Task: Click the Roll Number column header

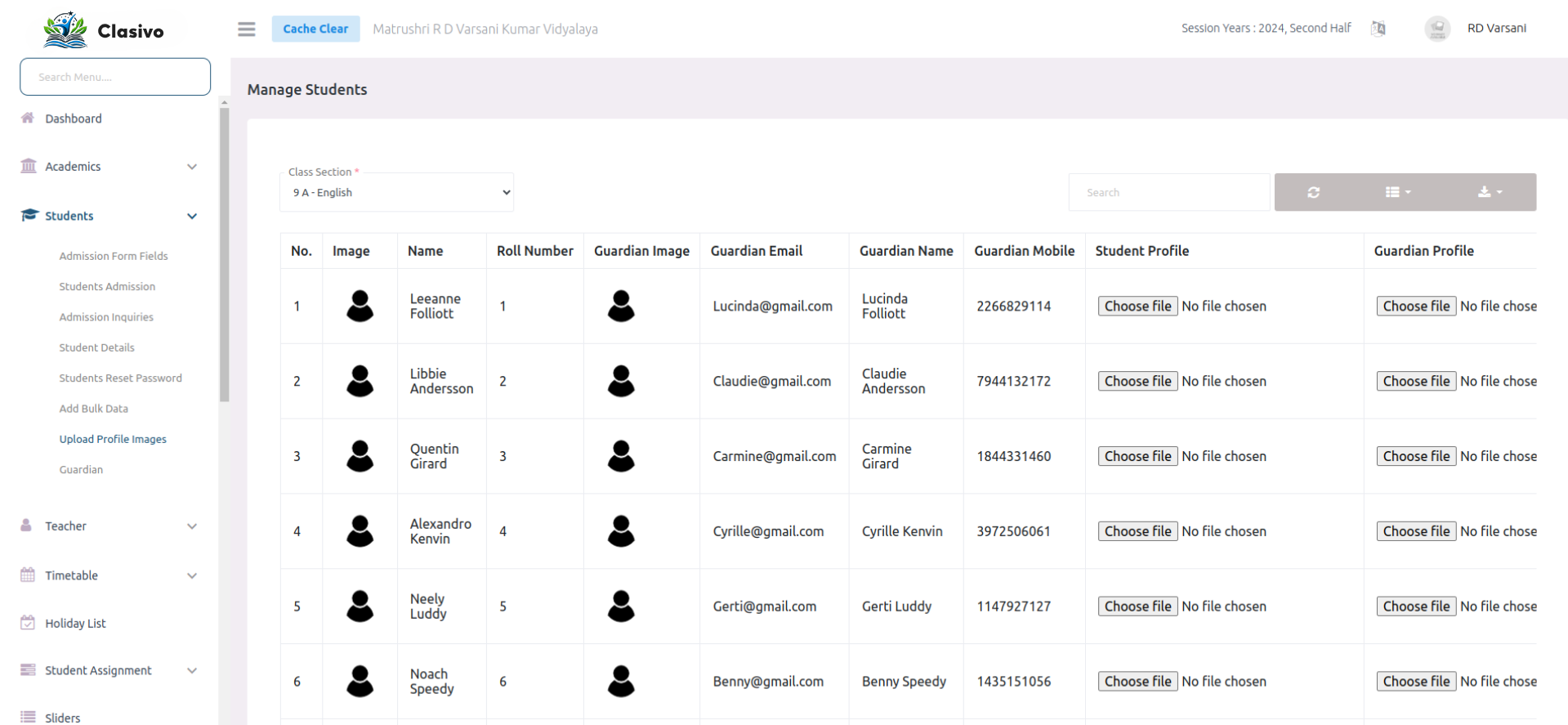Action: (x=535, y=251)
